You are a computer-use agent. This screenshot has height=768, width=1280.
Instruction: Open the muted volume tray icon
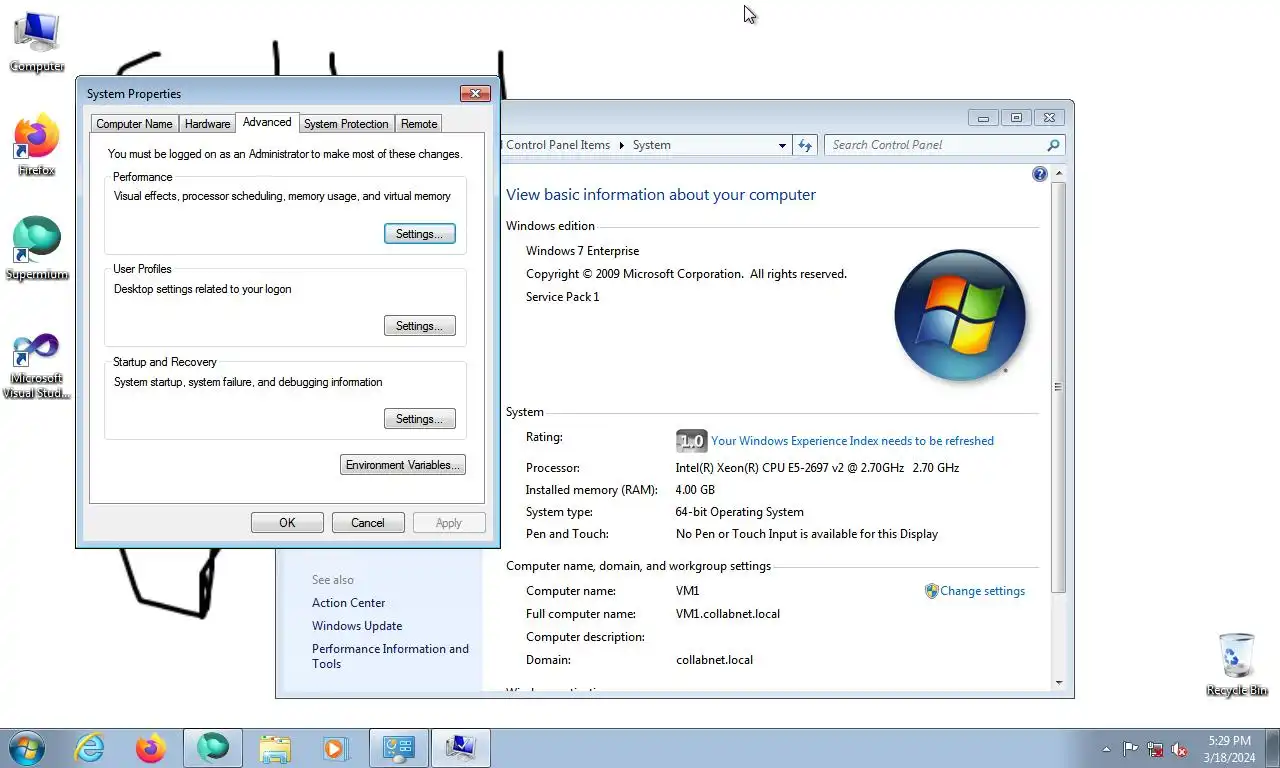coord(1179,748)
